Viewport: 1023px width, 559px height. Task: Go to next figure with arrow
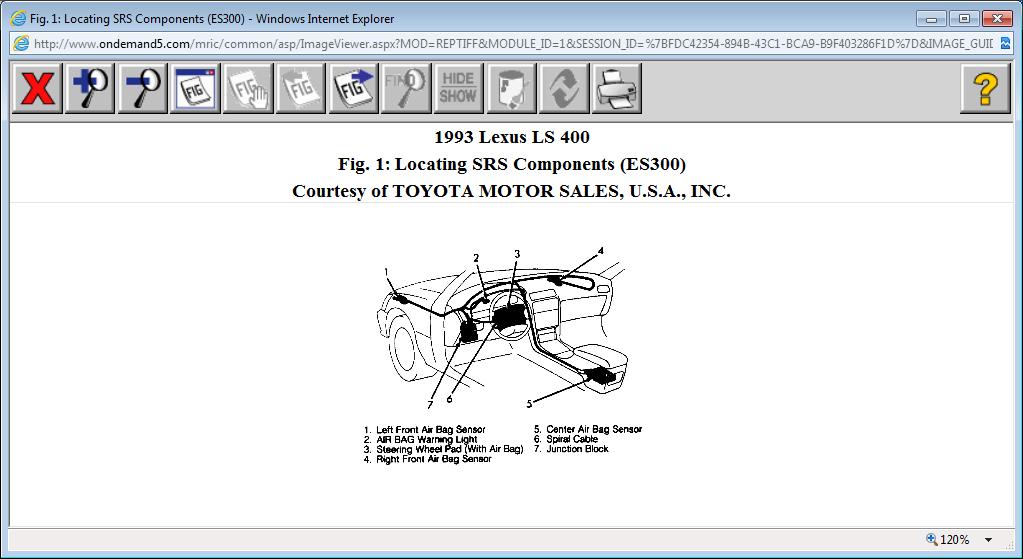tap(354, 88)
